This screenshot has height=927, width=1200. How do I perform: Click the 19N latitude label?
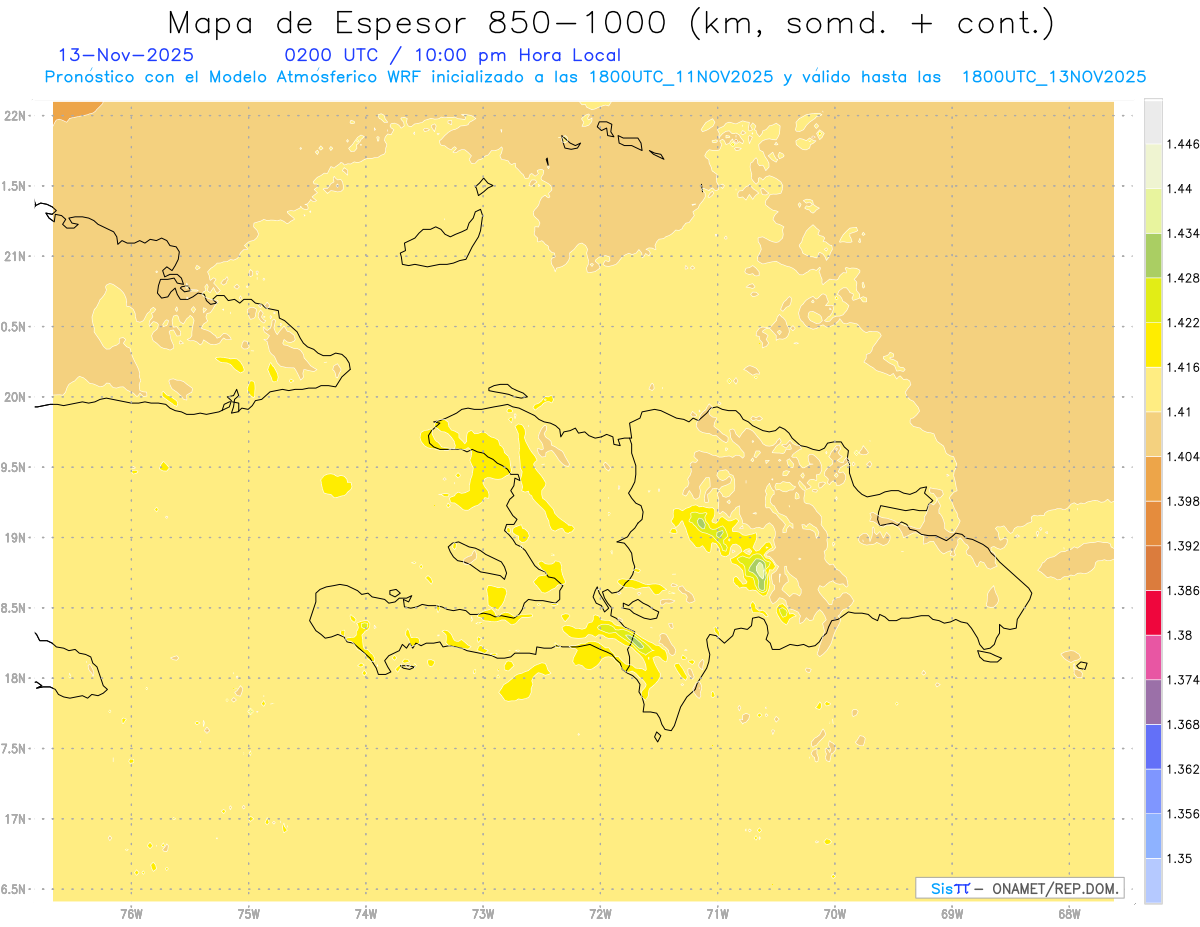click(15, 538)
